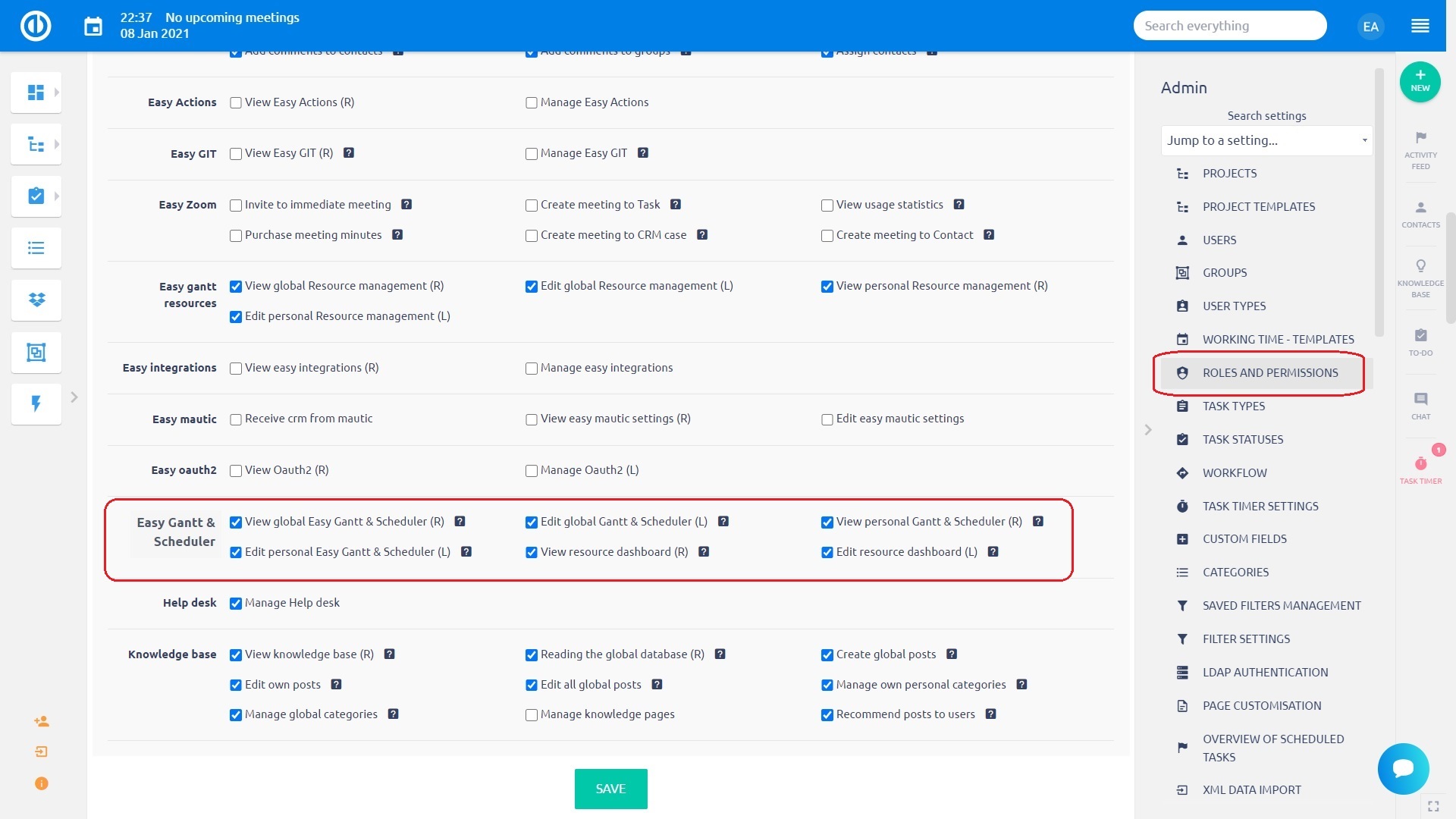1456x819 pixels.
Task: Open WORKING TIME - TEMPLATES link
Action: 1278,340
